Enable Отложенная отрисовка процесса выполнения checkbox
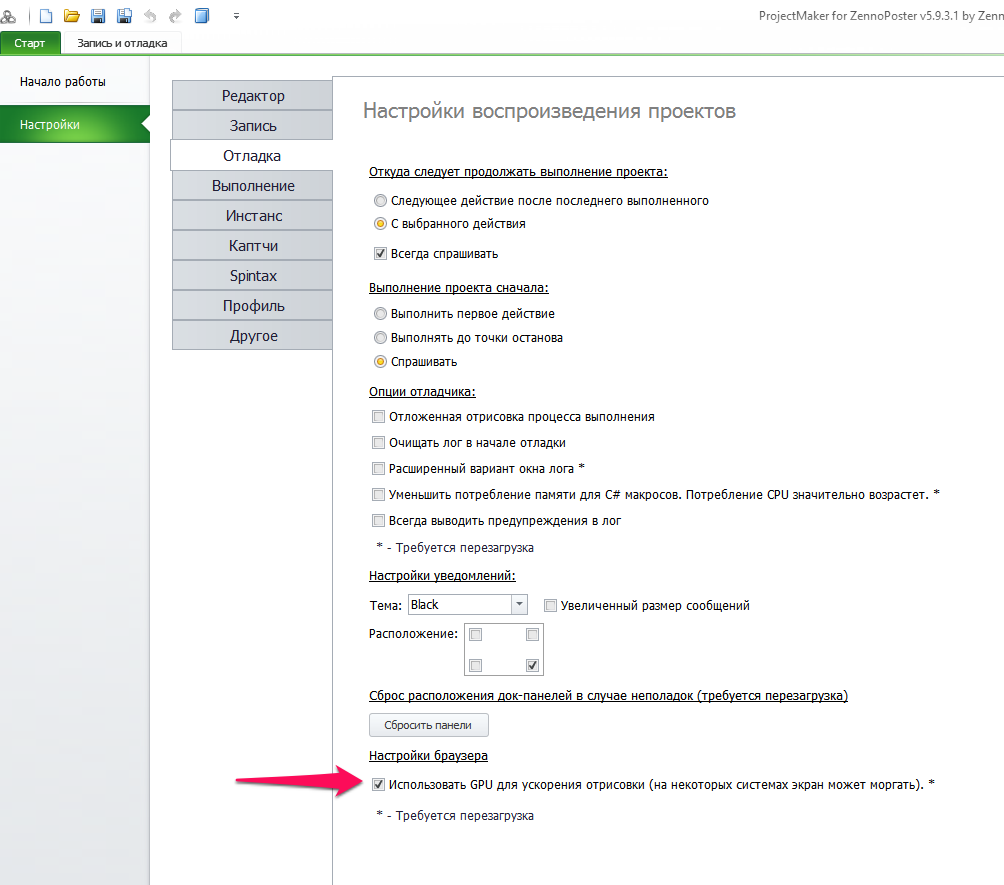The width and height of the screenshot is (1004, 885). (378, 417)
